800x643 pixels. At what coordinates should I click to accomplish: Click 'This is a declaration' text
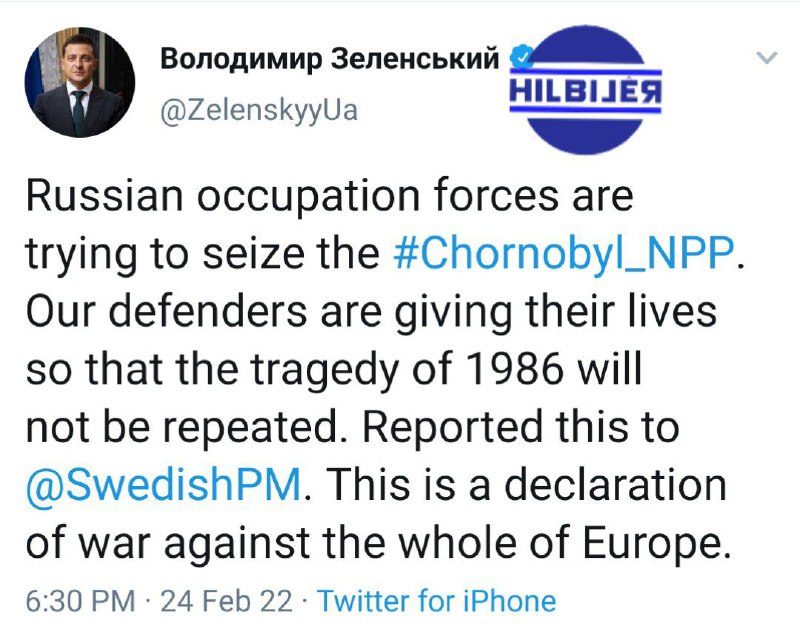(522, 484)
